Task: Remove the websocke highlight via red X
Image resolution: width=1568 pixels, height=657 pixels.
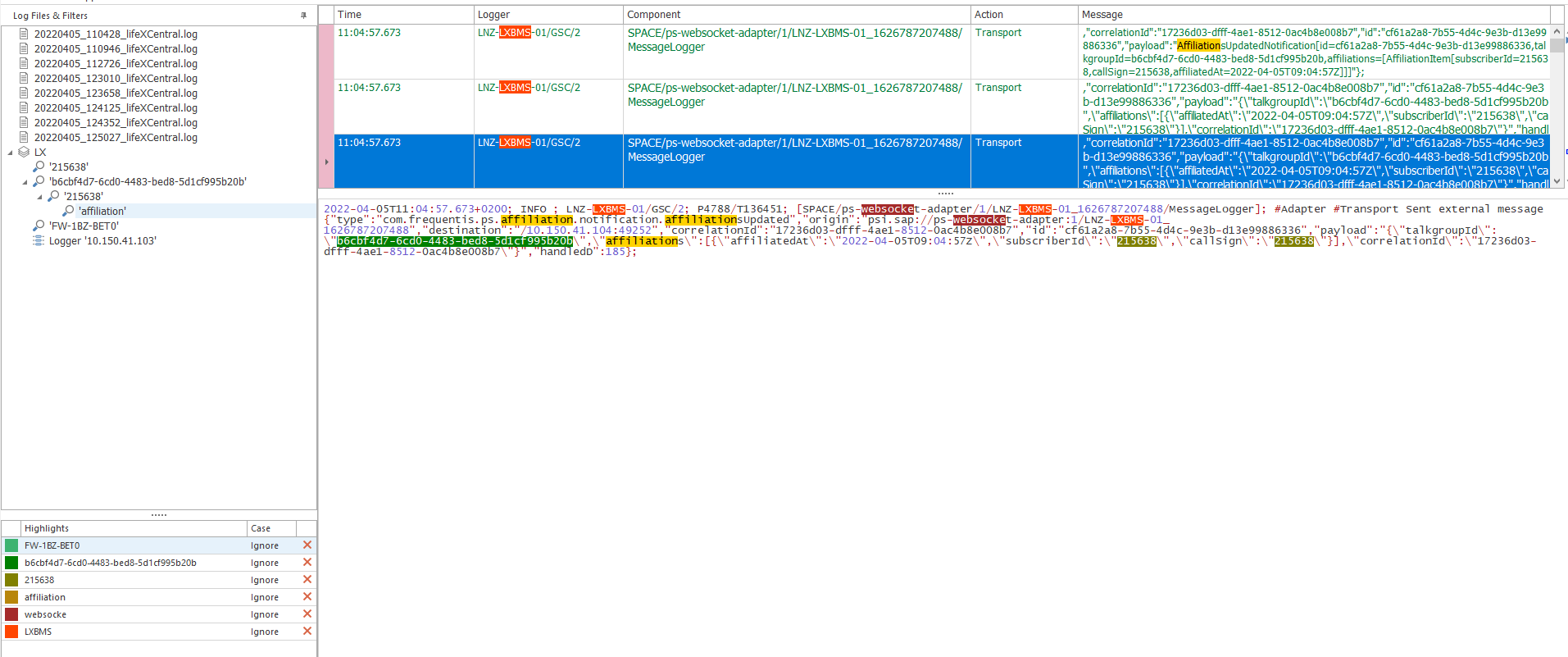Action: click(x=307, y=614)
